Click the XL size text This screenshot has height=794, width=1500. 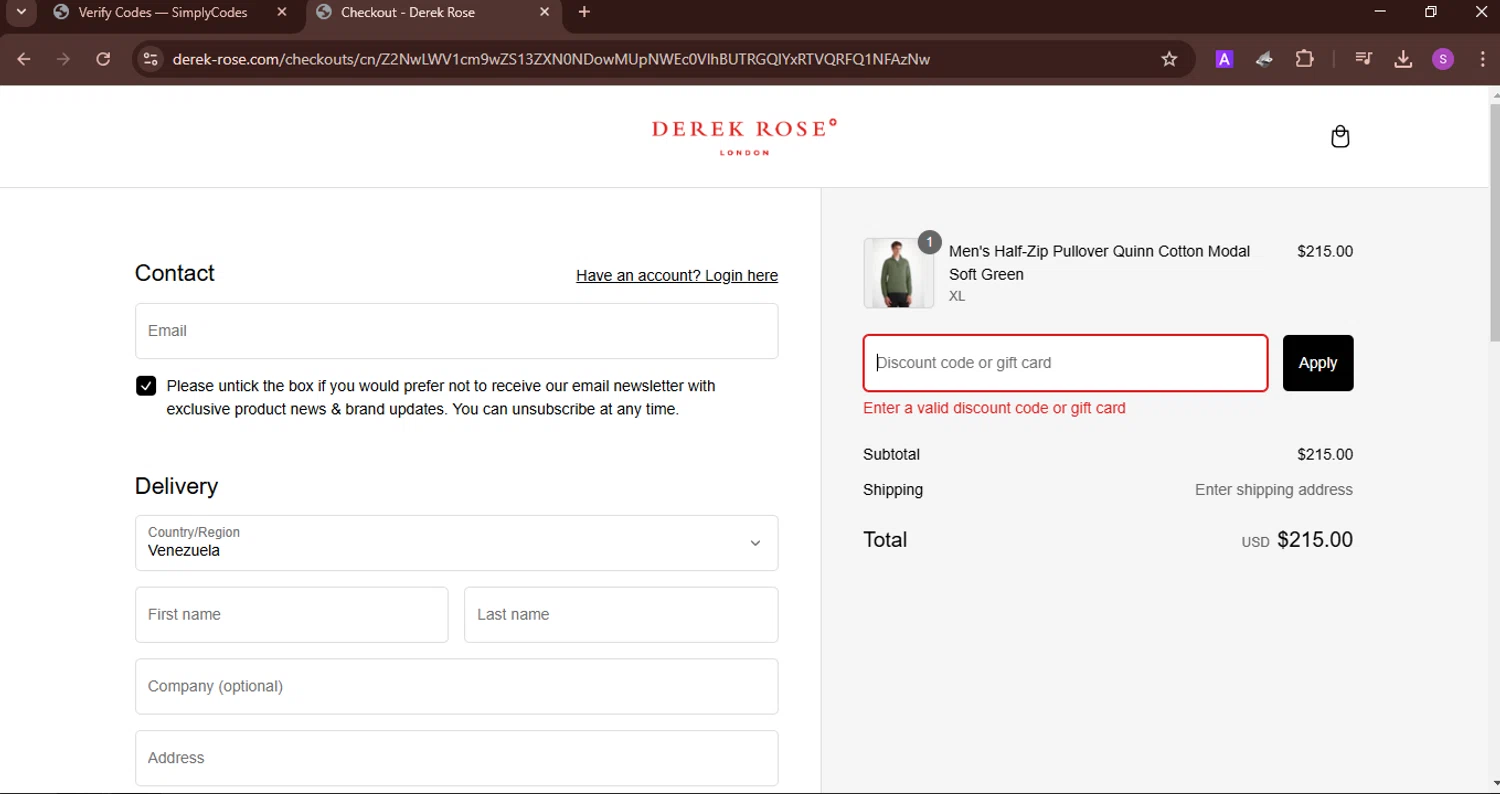(x=957, y=296)
